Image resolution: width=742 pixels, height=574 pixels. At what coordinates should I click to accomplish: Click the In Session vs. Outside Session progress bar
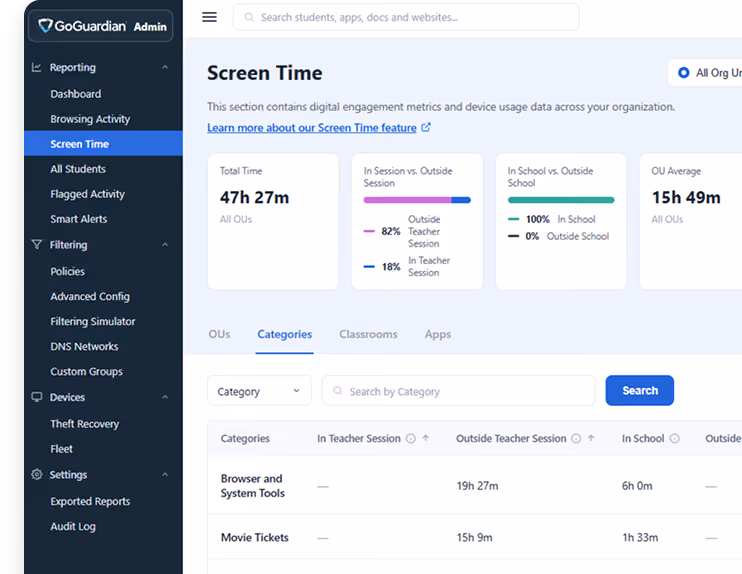coord(417,200)
